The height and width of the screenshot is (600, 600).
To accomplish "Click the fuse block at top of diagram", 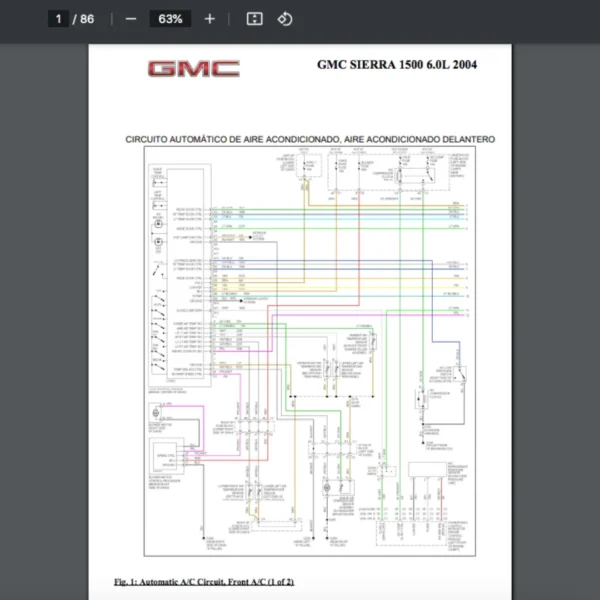I will pyautogui.click(x=335, y=168).
